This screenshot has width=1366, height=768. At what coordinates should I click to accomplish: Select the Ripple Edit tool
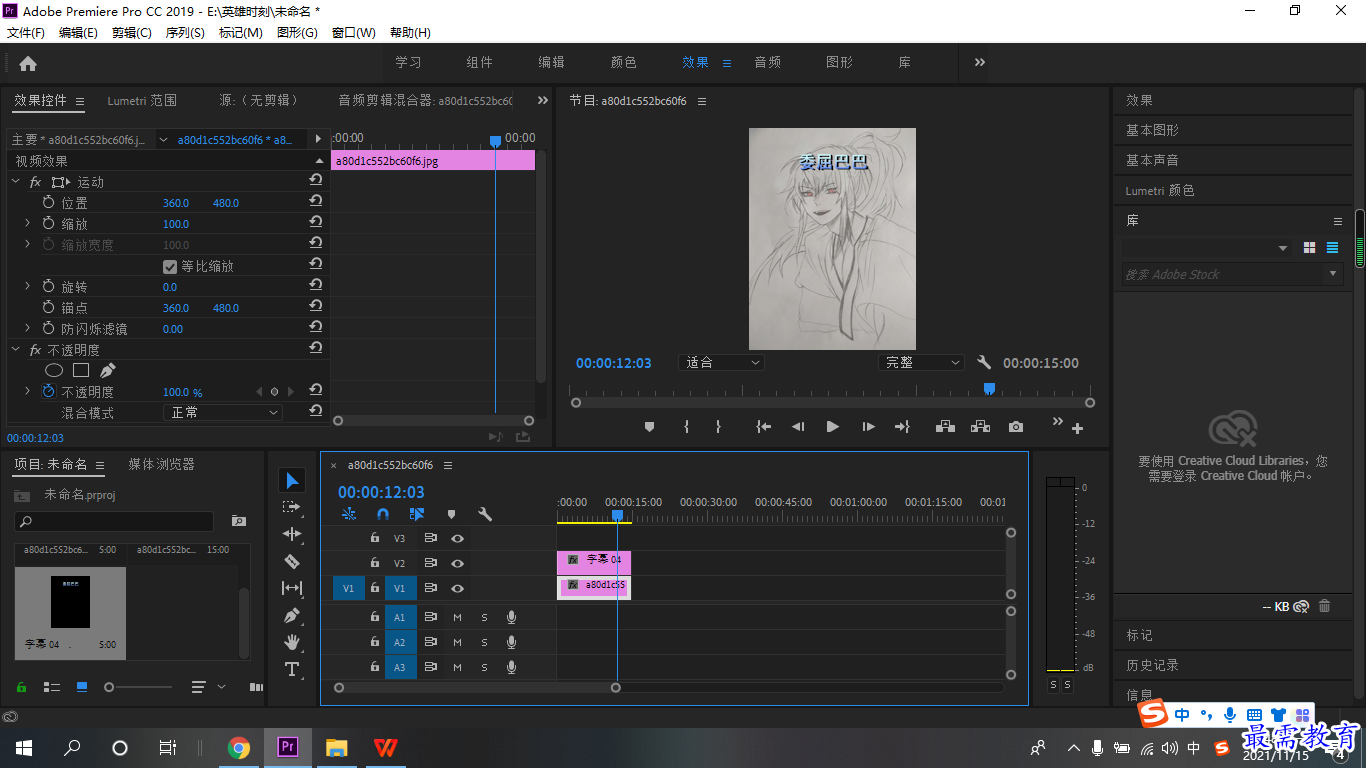292,534
